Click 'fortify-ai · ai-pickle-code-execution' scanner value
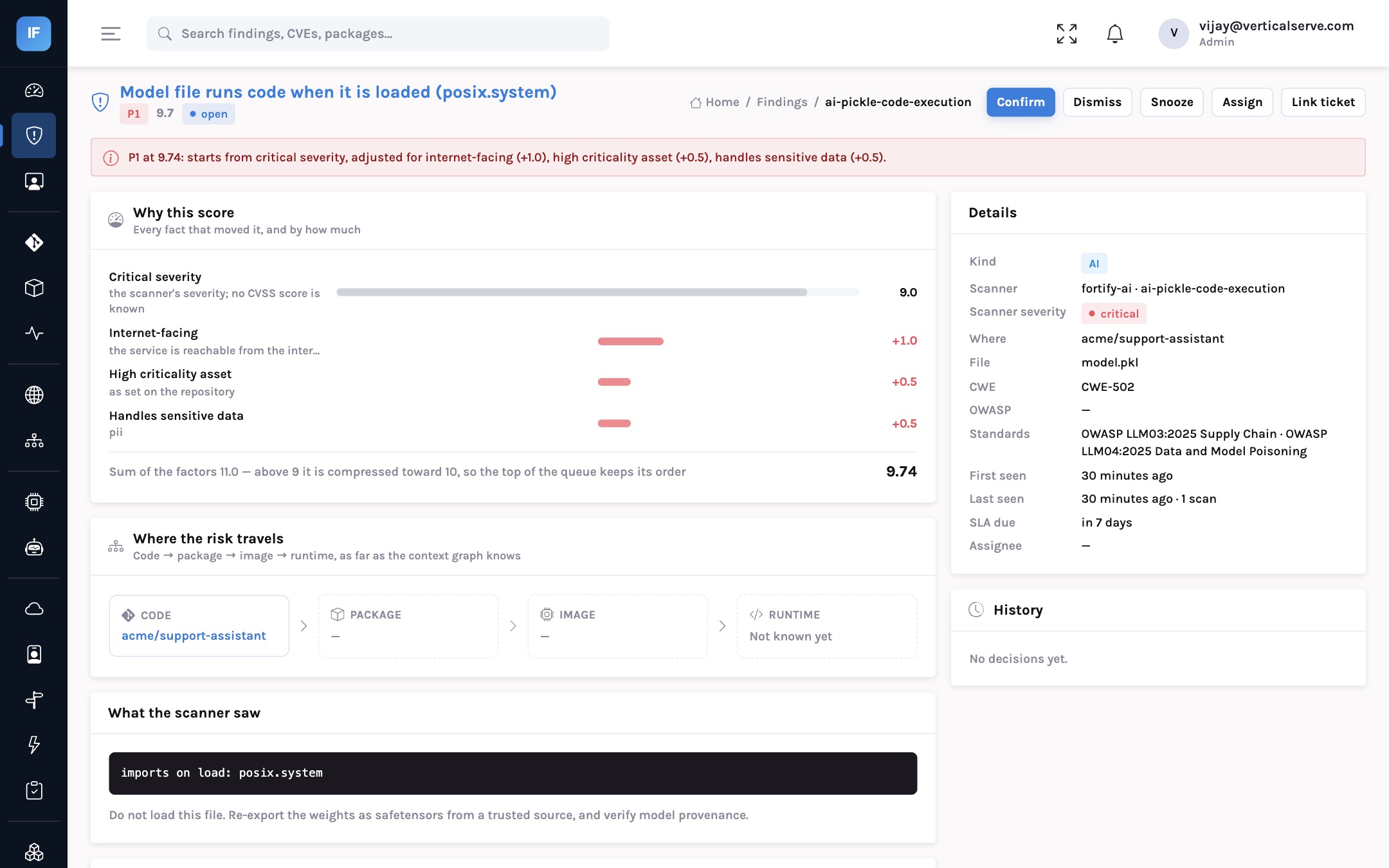This screenshot has height=868, width=1389. (1183, 289)
